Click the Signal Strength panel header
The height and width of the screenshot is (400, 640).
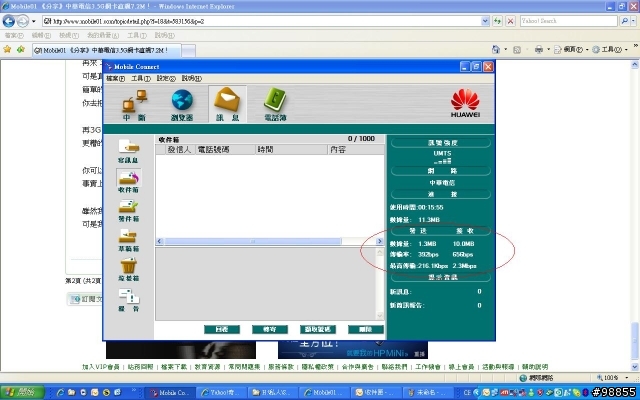[441, 143]
